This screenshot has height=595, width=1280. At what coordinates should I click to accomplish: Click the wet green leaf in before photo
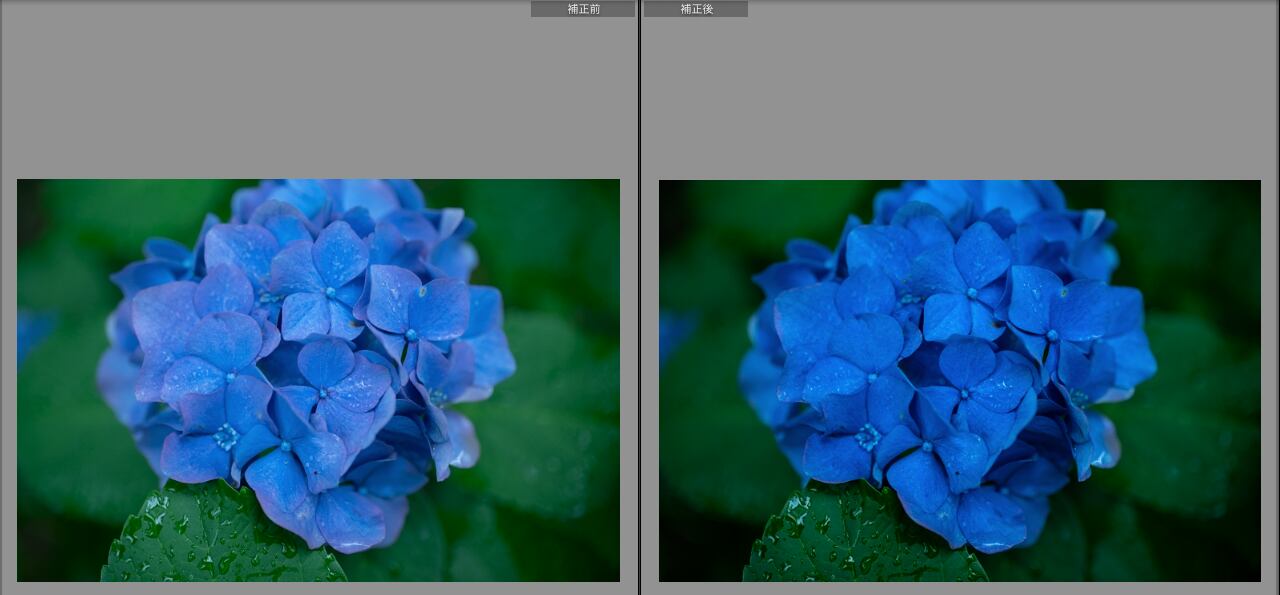pos(220,540)
